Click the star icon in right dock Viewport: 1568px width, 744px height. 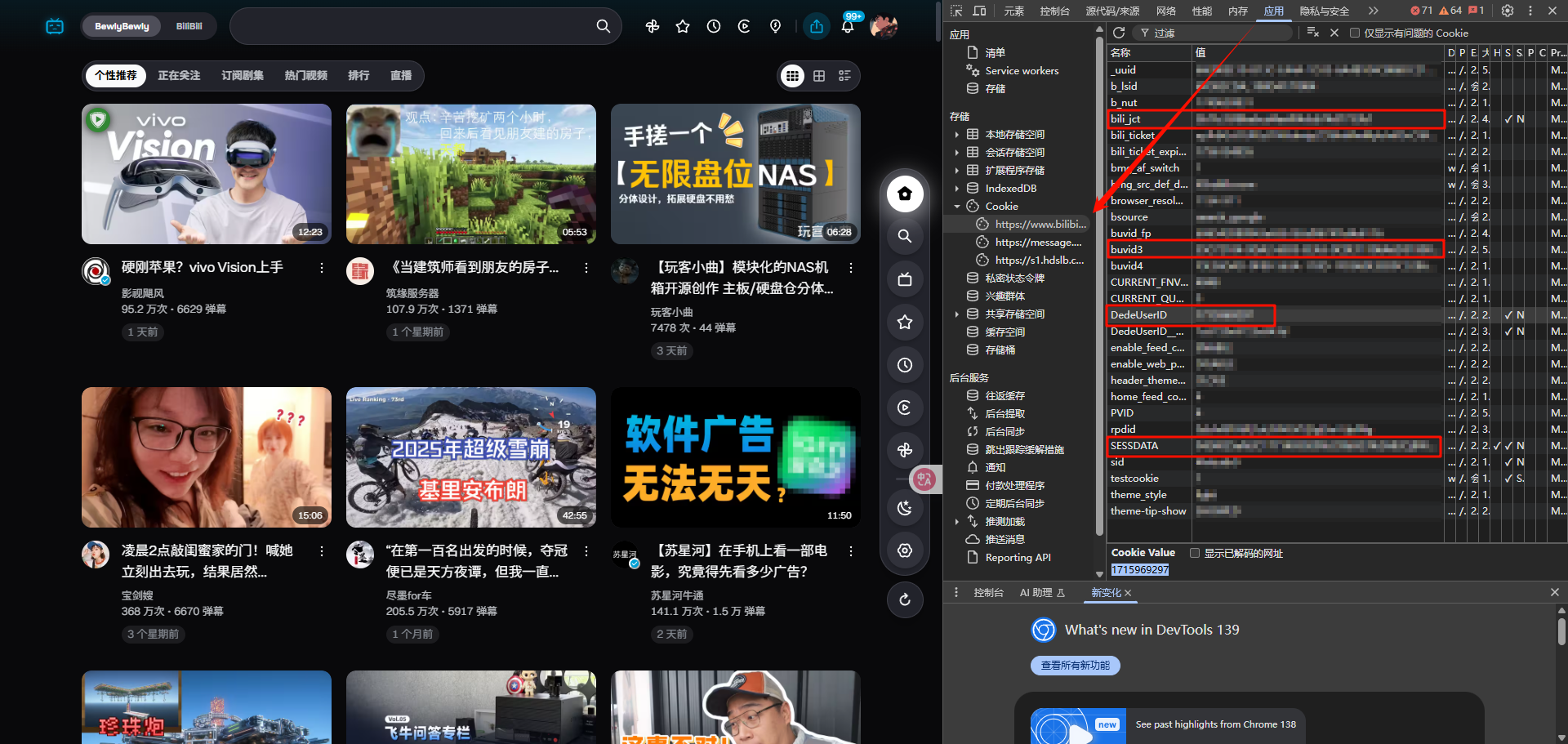tap(905, 322)
